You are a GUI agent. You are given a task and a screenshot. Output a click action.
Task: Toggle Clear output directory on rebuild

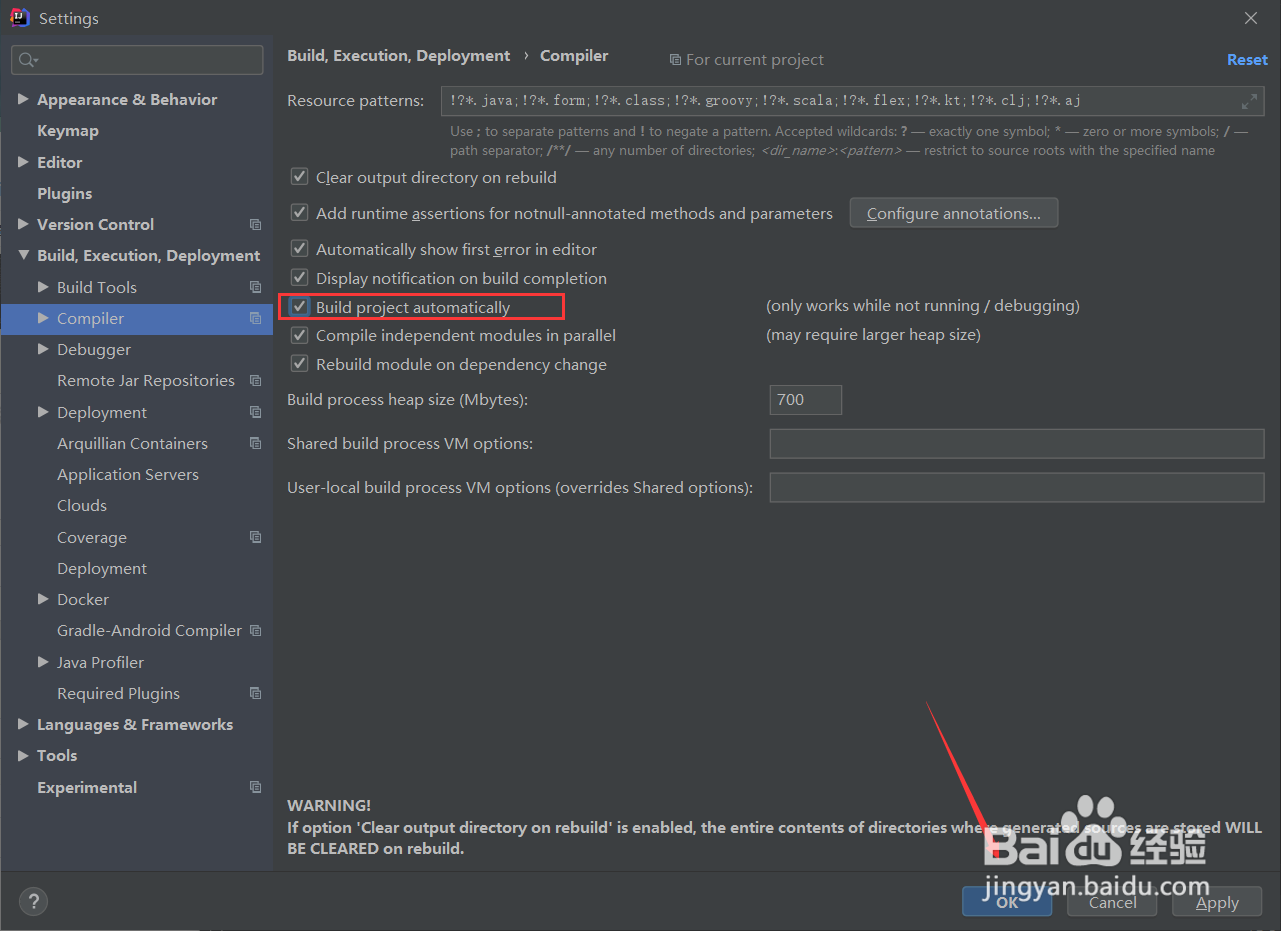coord(299,177)
